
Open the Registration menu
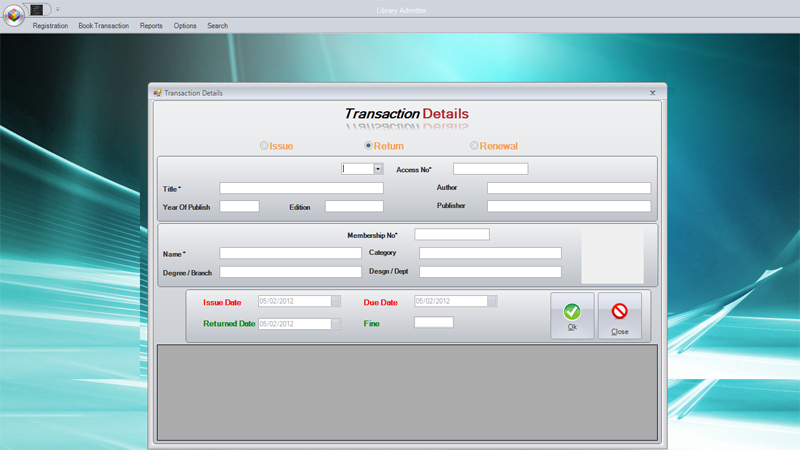pos(50,26)
